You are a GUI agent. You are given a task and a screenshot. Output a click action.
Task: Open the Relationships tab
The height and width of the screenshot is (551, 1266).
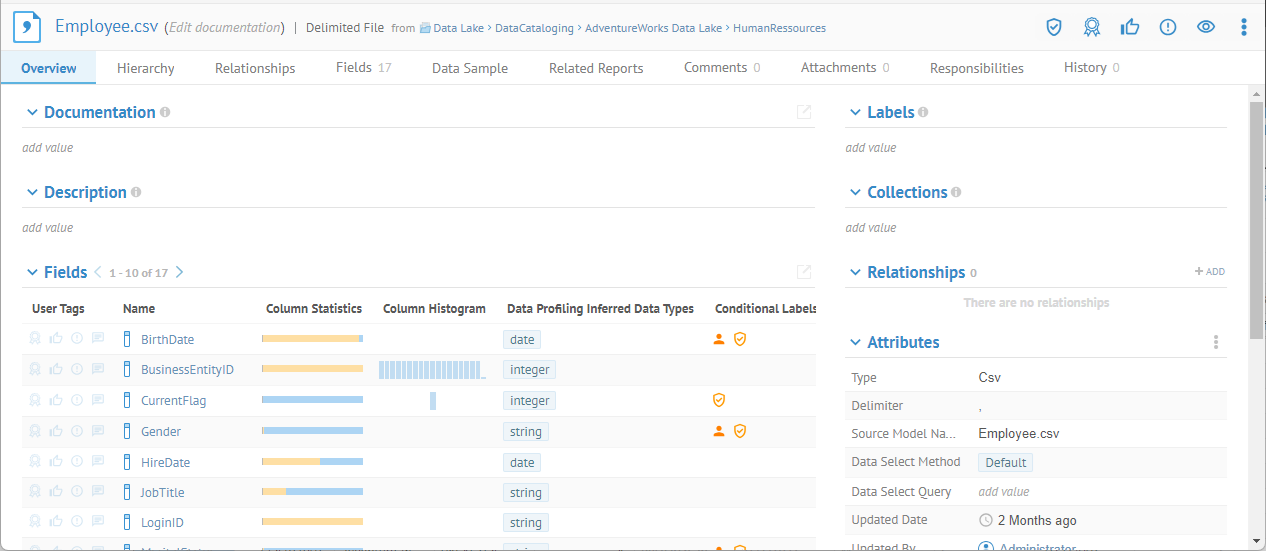[x=255, y=68]
